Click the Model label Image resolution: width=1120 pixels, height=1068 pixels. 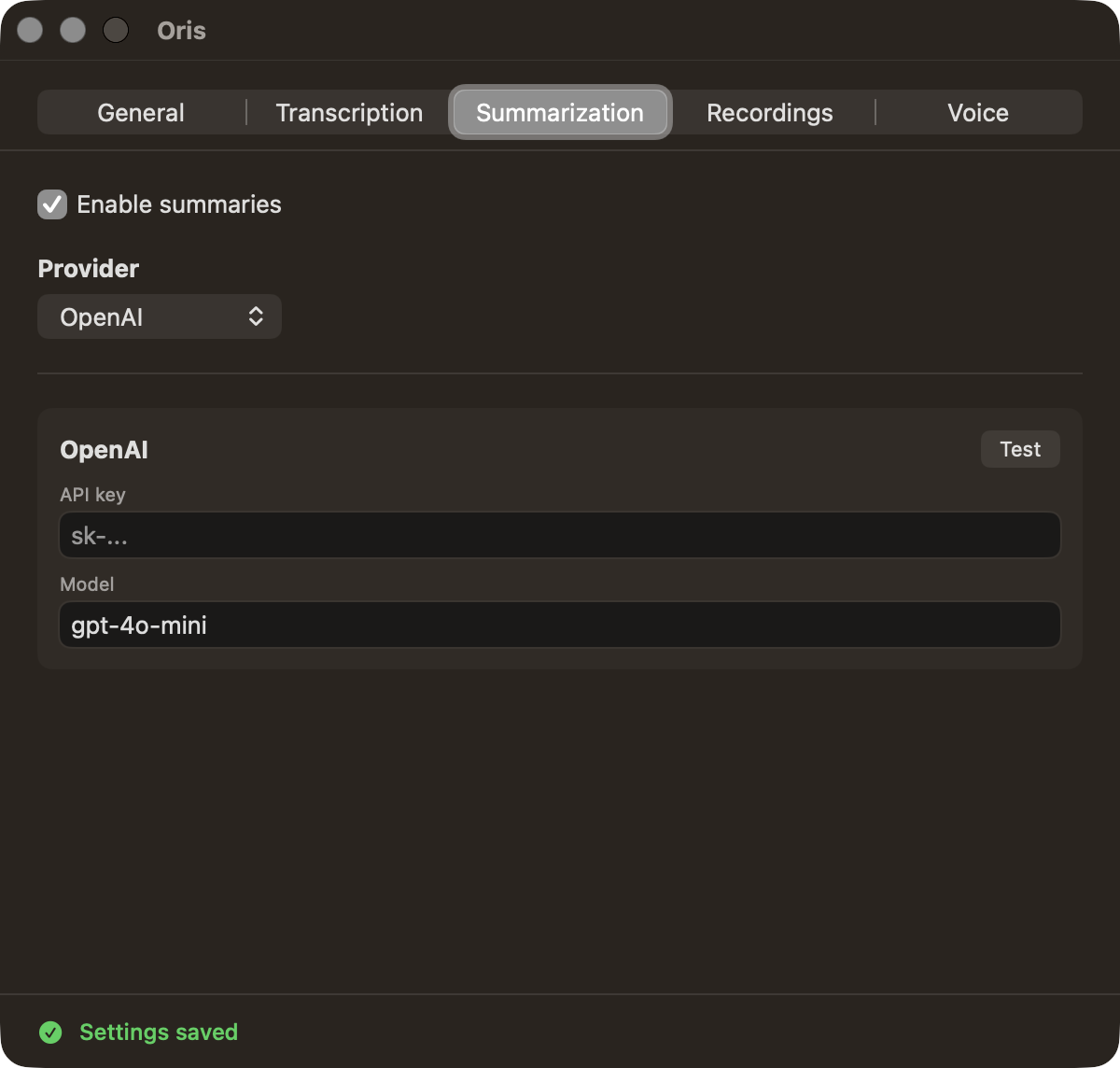[87, 584]
